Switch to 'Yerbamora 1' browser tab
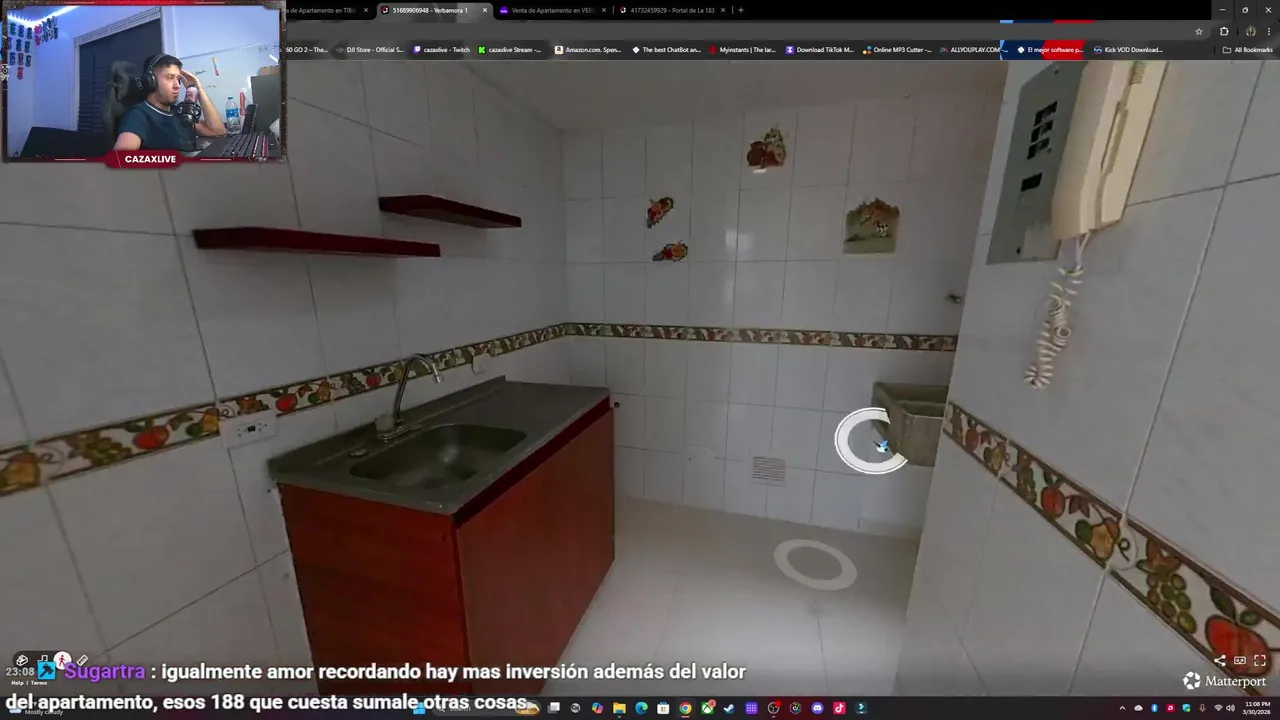This screenshot has height=720, width=1280. [x=430, y=10]
